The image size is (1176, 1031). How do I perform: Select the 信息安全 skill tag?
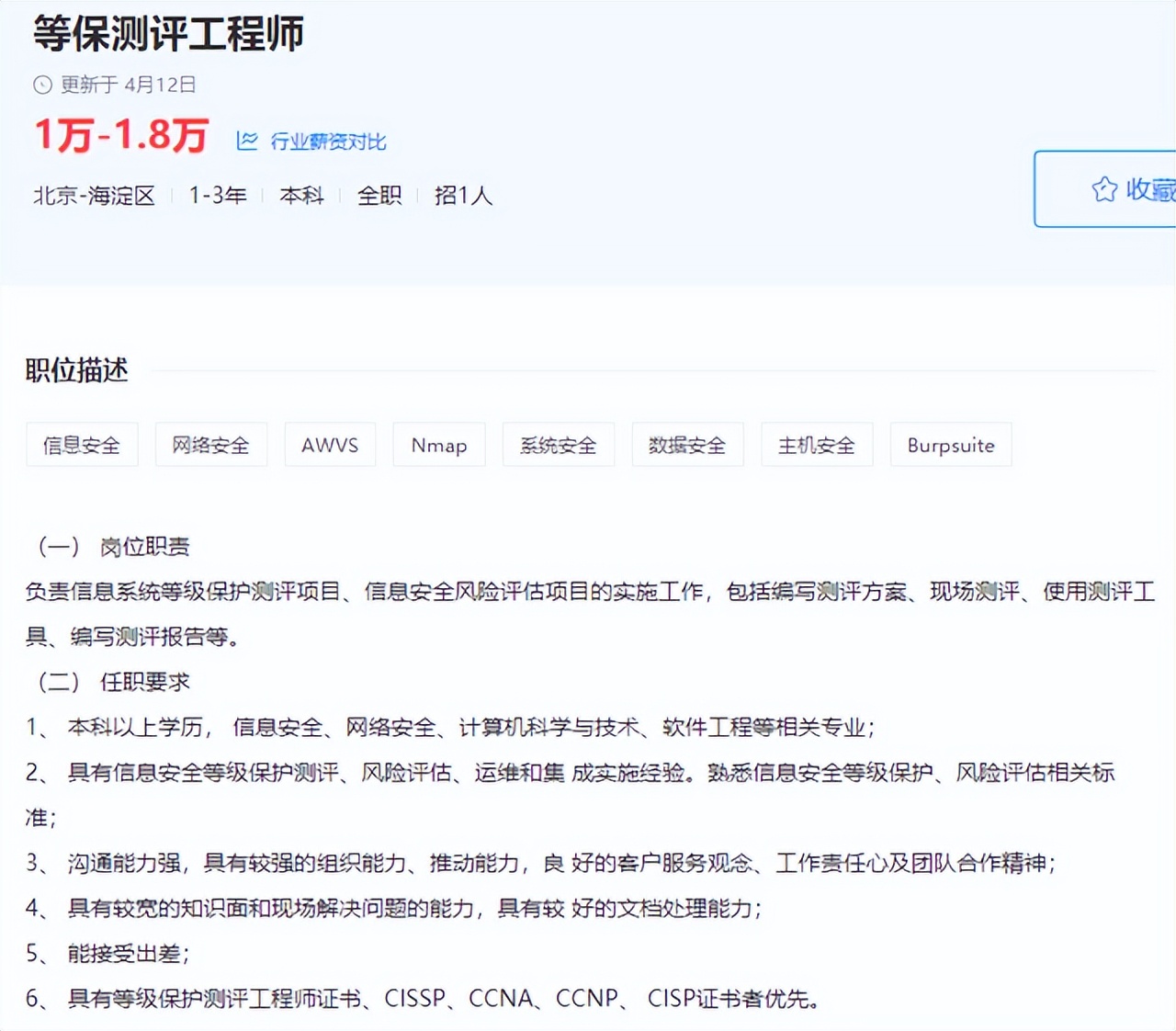pos(82,445)
